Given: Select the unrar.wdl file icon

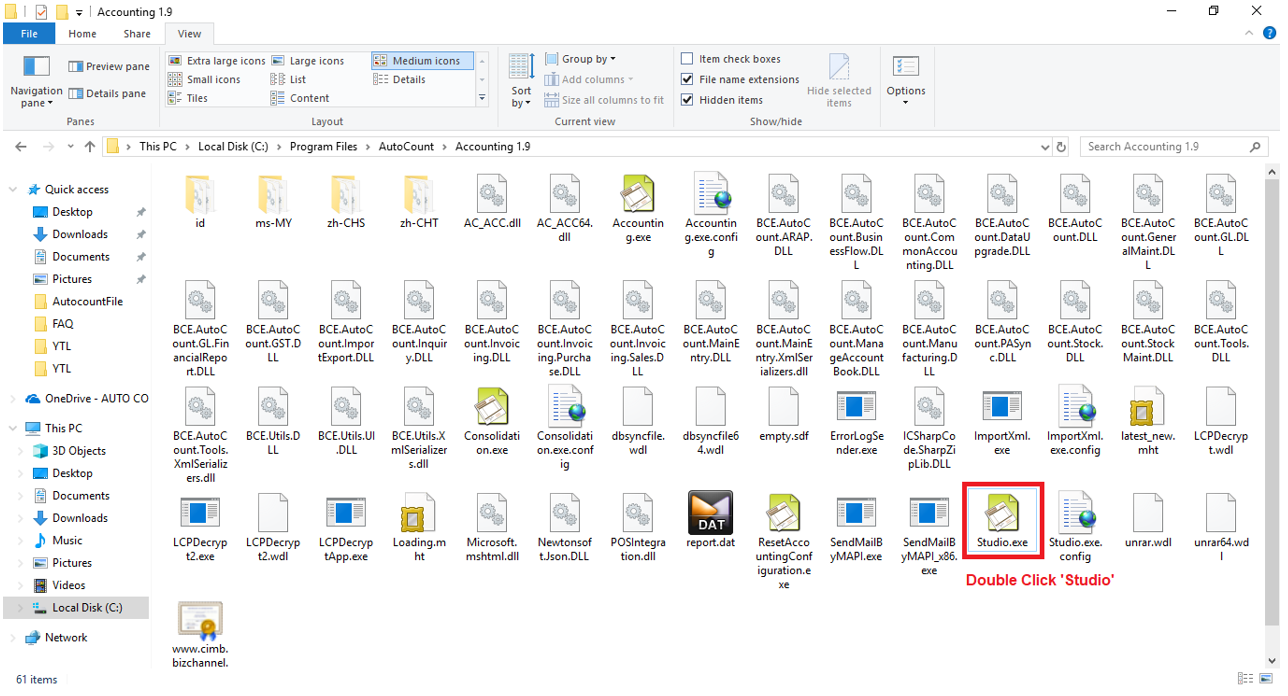Looking at the screenshot, I should coord(1148,511).
